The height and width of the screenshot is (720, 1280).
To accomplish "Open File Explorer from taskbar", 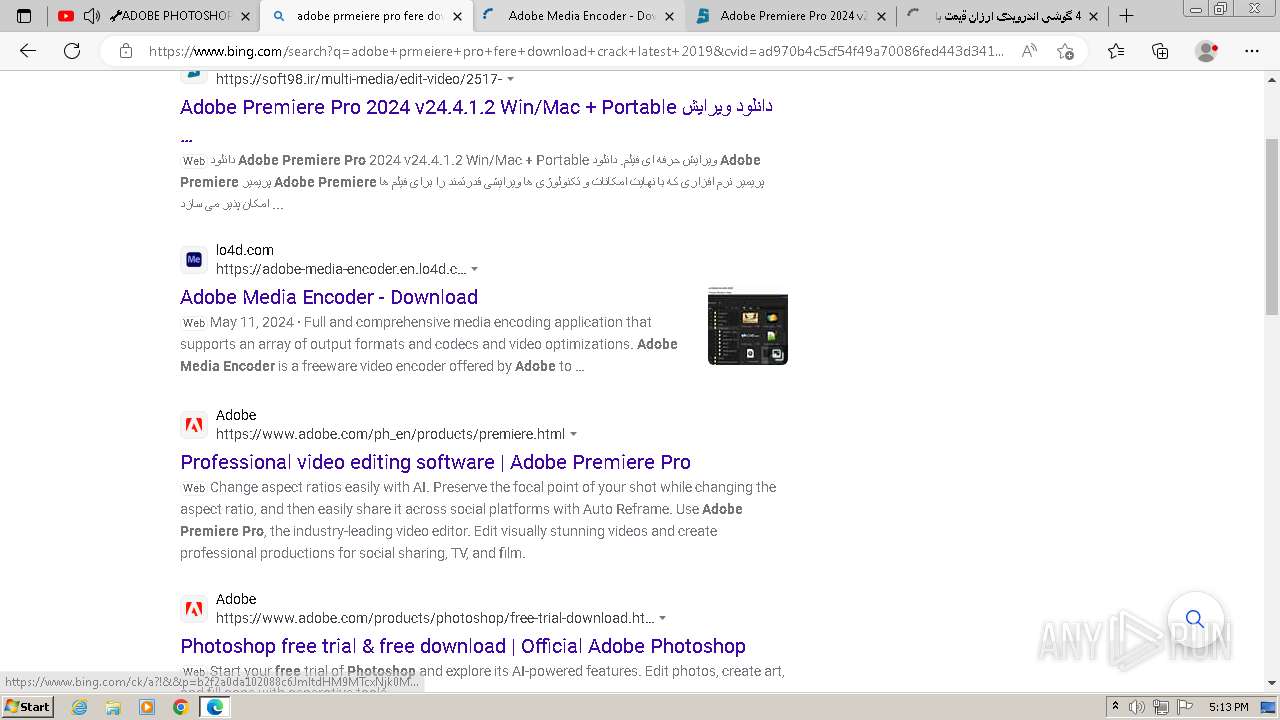I will [113, 707].
